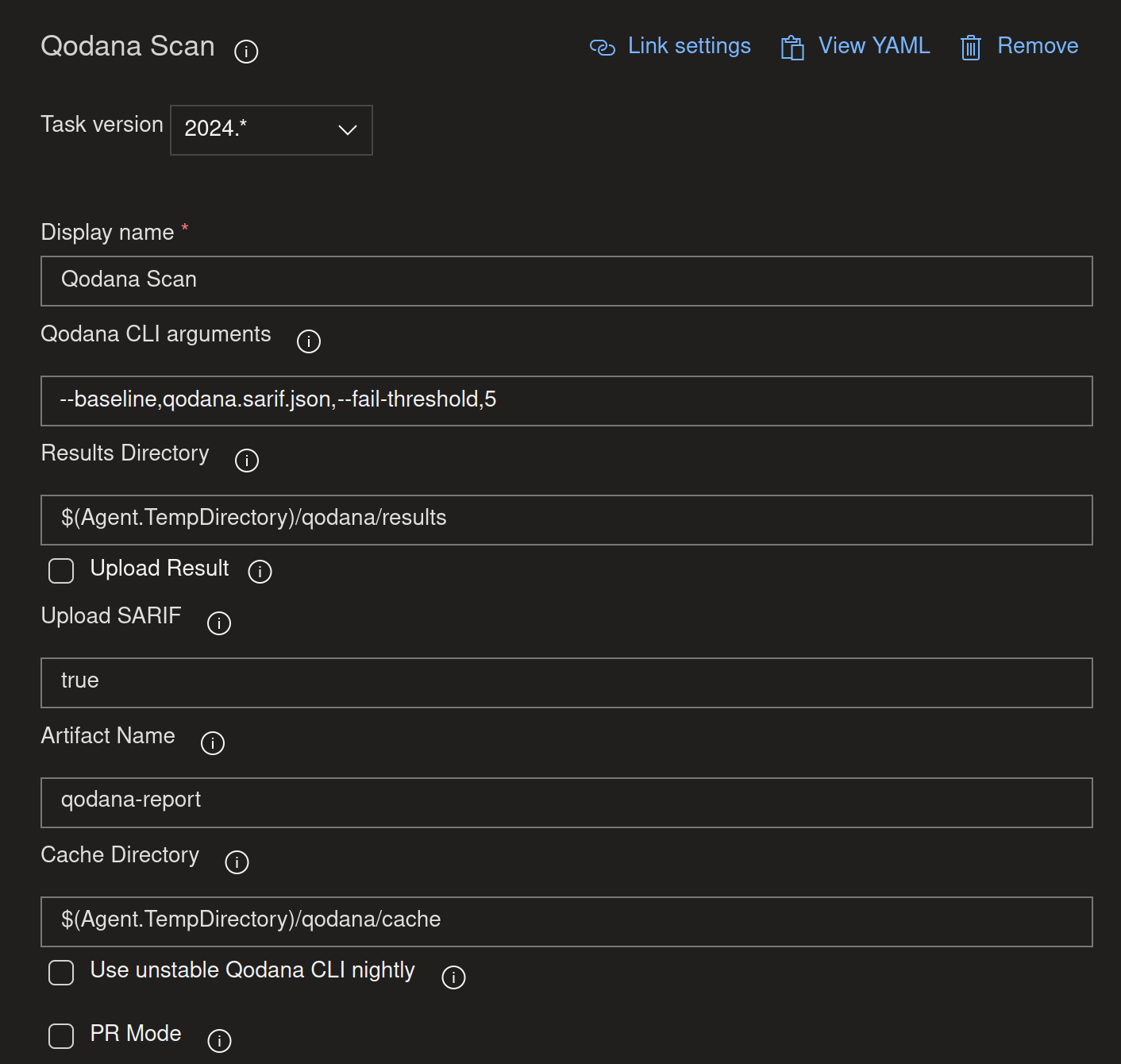Click the Upload SARIF value field
The height and width of the screenshot is (1064, 1121).
click(x=565, y=682)
